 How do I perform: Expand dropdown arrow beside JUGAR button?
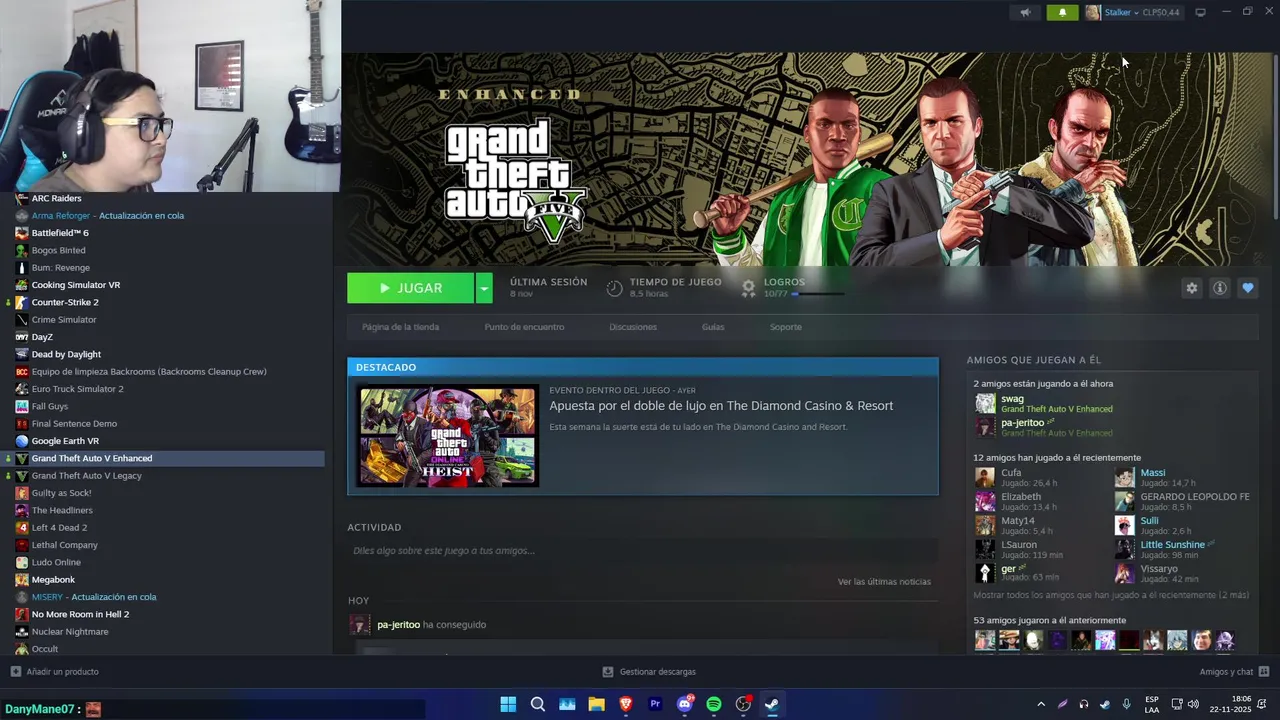coord(484,288)
